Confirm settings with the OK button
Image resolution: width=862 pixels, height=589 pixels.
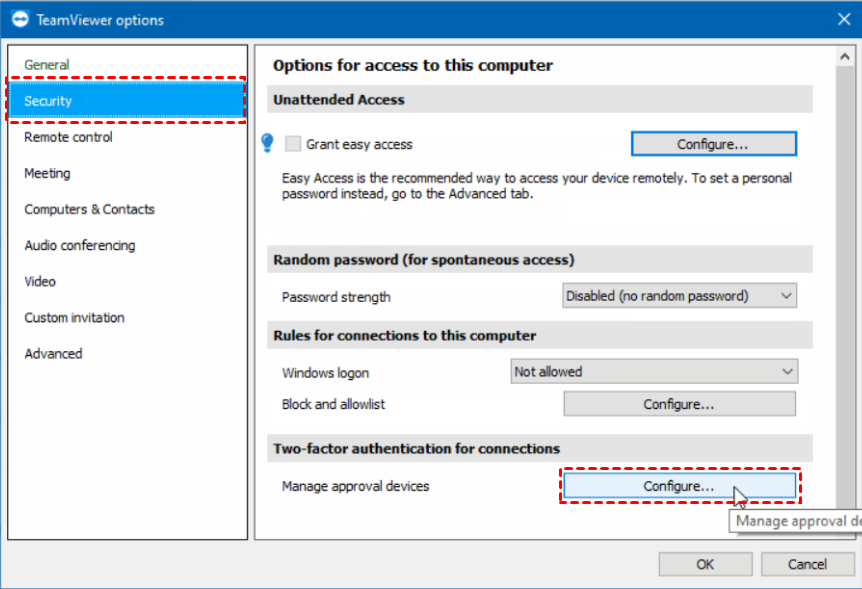[x=705, y=564]
